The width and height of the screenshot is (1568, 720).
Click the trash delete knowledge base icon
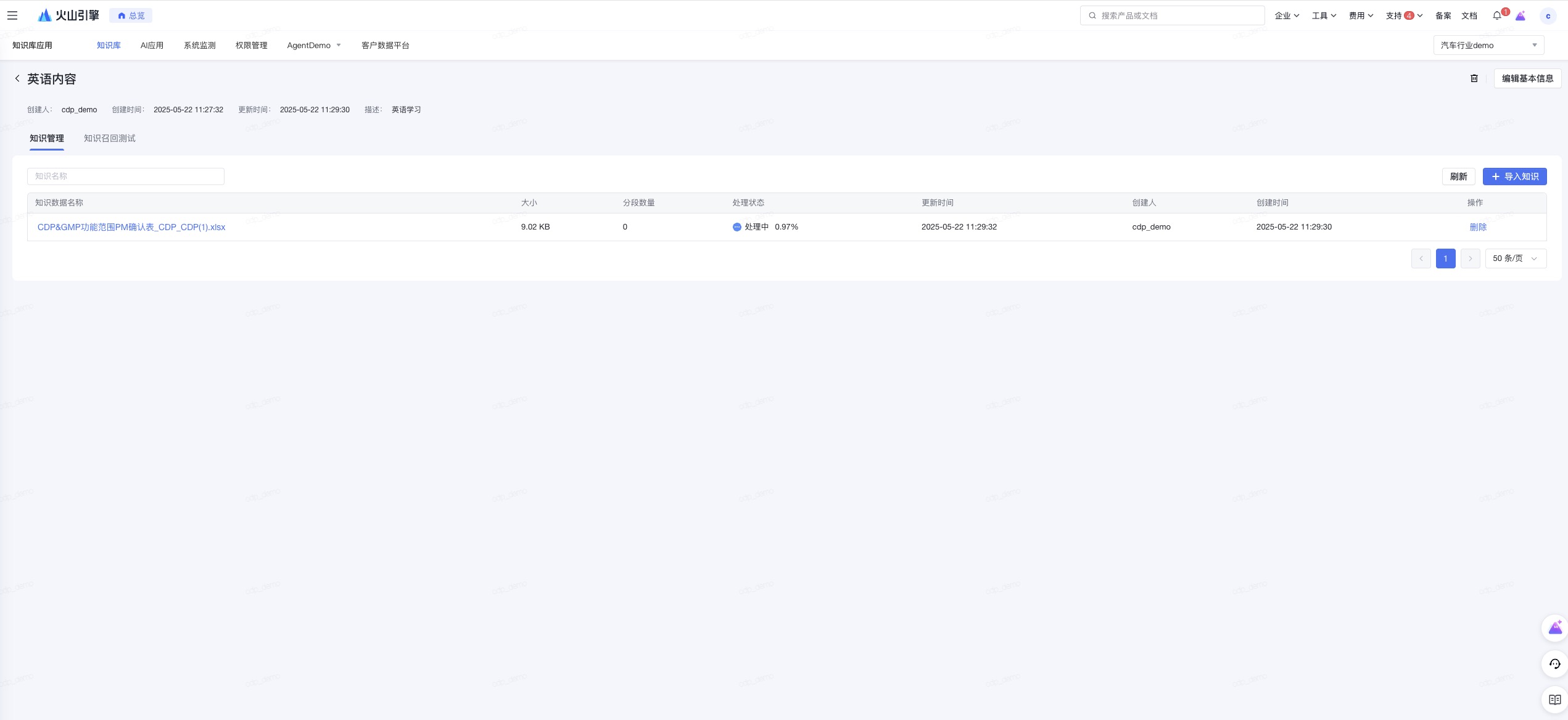(1474, 78)
